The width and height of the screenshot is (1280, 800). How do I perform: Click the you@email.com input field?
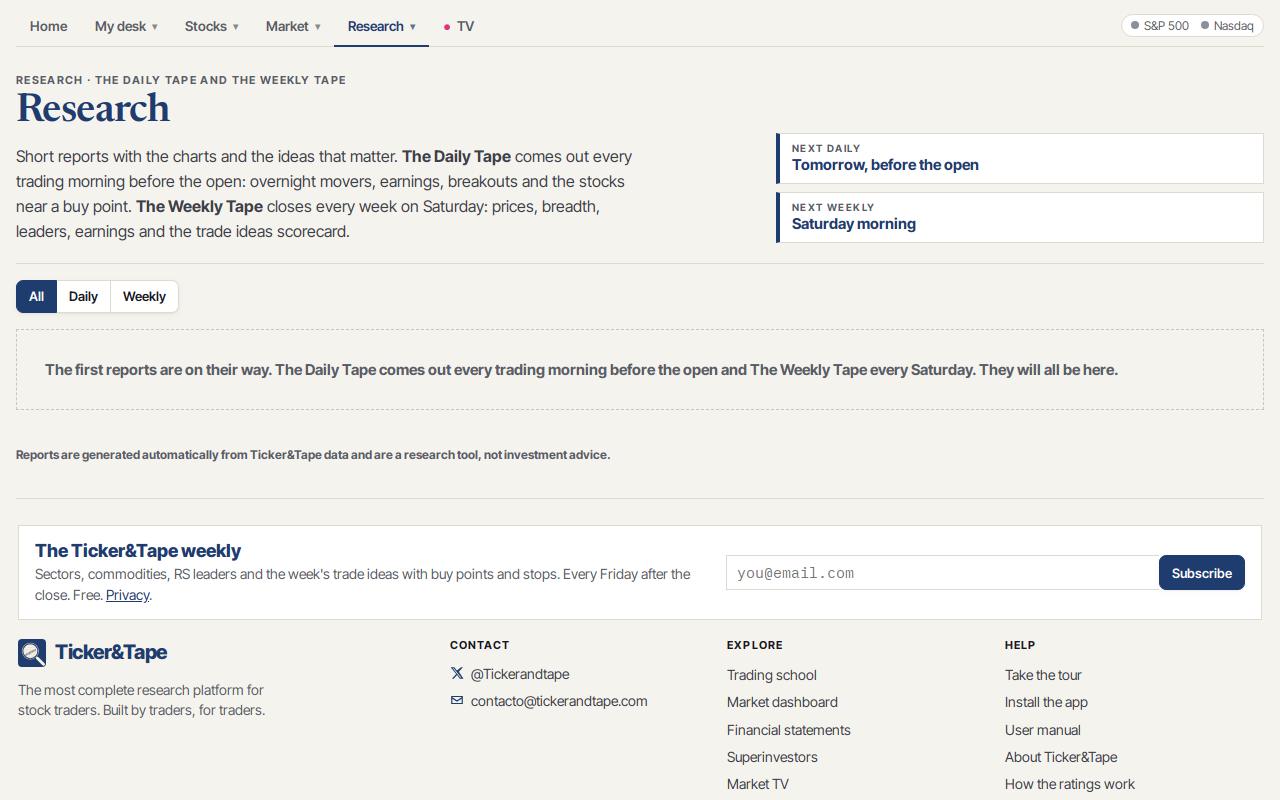pyautogui.click(x=942, y=573)
